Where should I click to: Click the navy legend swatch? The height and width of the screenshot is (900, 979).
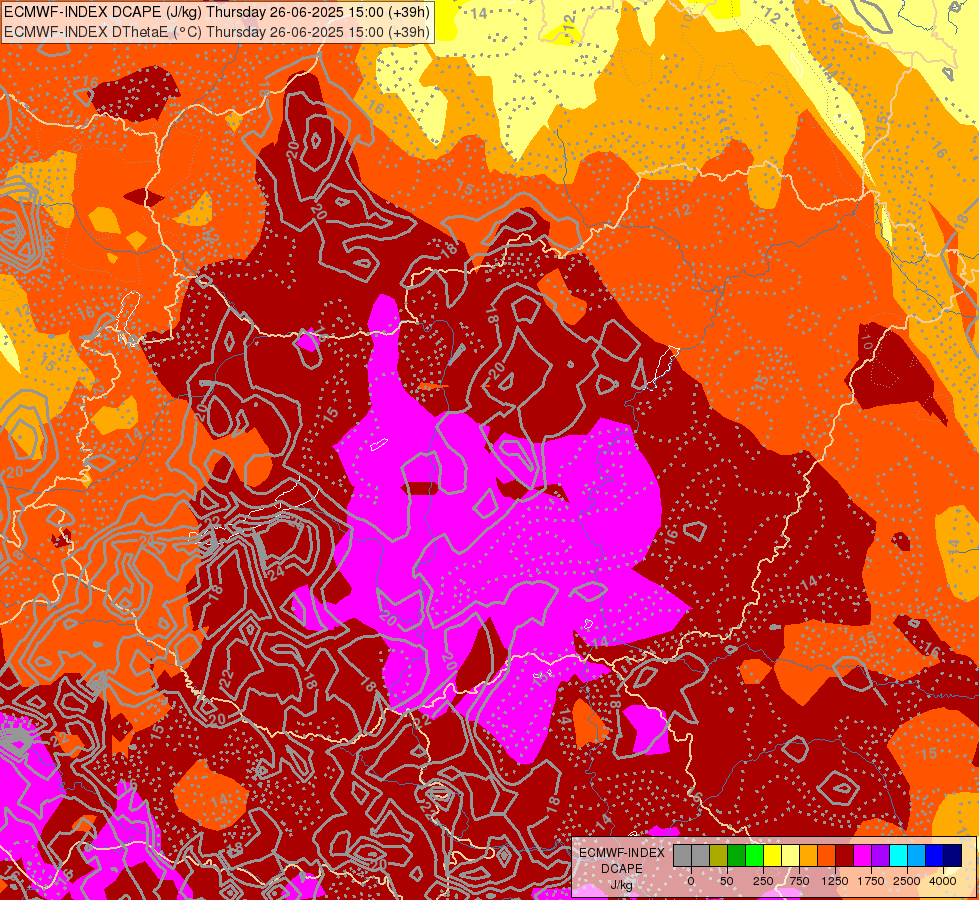[x=952, y=855]
